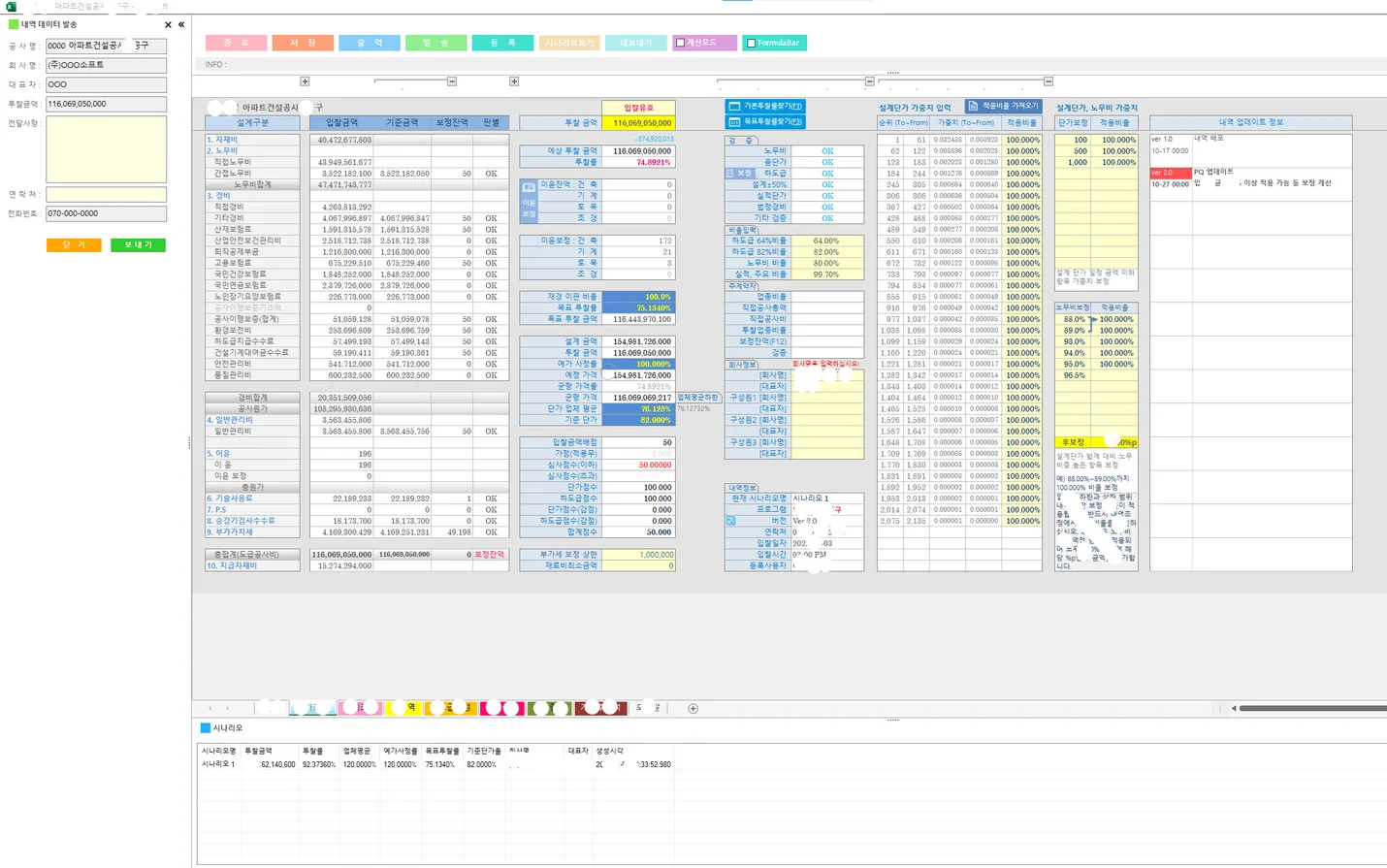Screen dimensions: 1387x868
Task: Click the 내보내기 export button
Action: [x=636, y=43]
